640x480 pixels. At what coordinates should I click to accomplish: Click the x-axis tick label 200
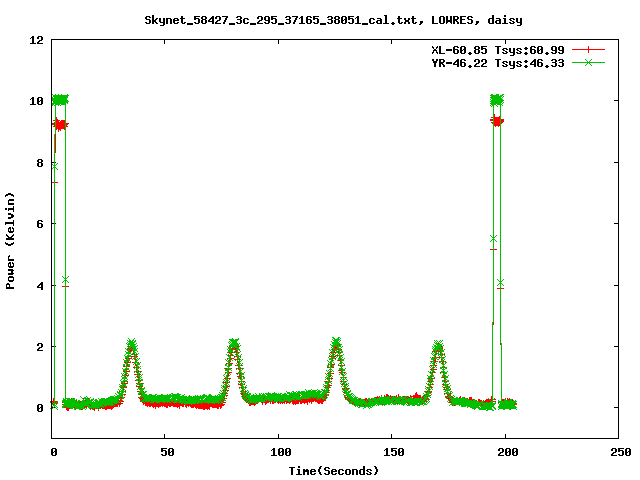click(508, 452)
